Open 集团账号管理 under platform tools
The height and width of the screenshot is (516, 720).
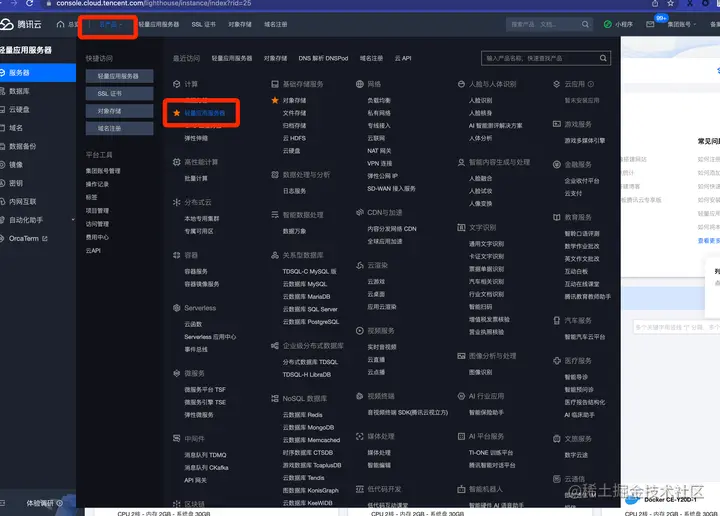pos(103,171)
